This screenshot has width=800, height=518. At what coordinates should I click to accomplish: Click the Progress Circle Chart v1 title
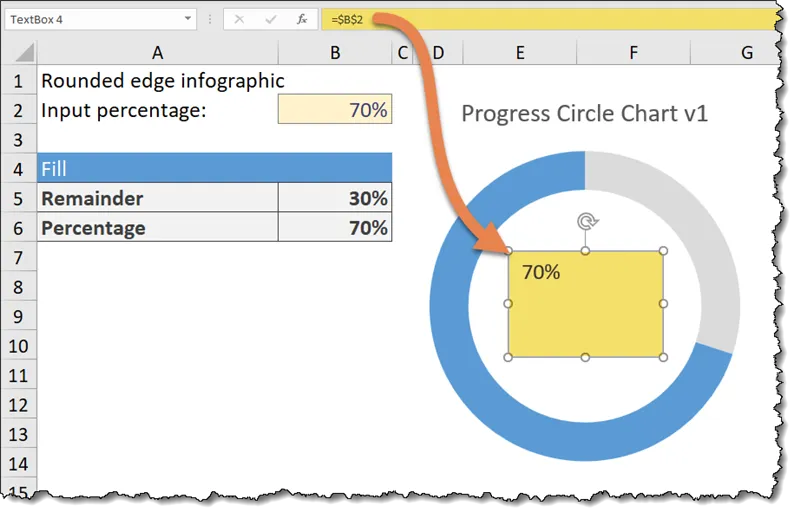(585, 114)
